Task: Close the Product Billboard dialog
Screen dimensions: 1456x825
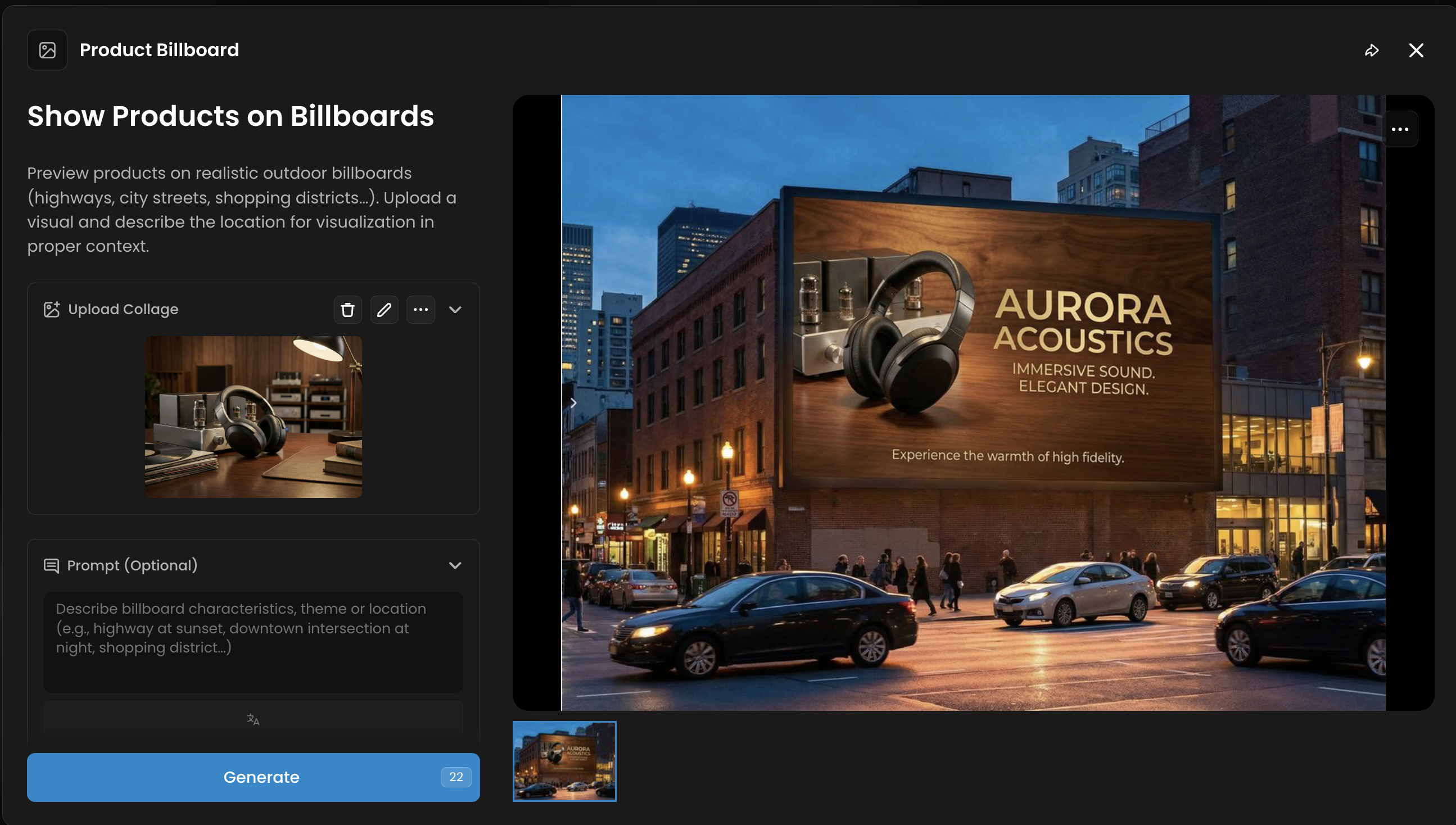Action: pos(1416,51)
